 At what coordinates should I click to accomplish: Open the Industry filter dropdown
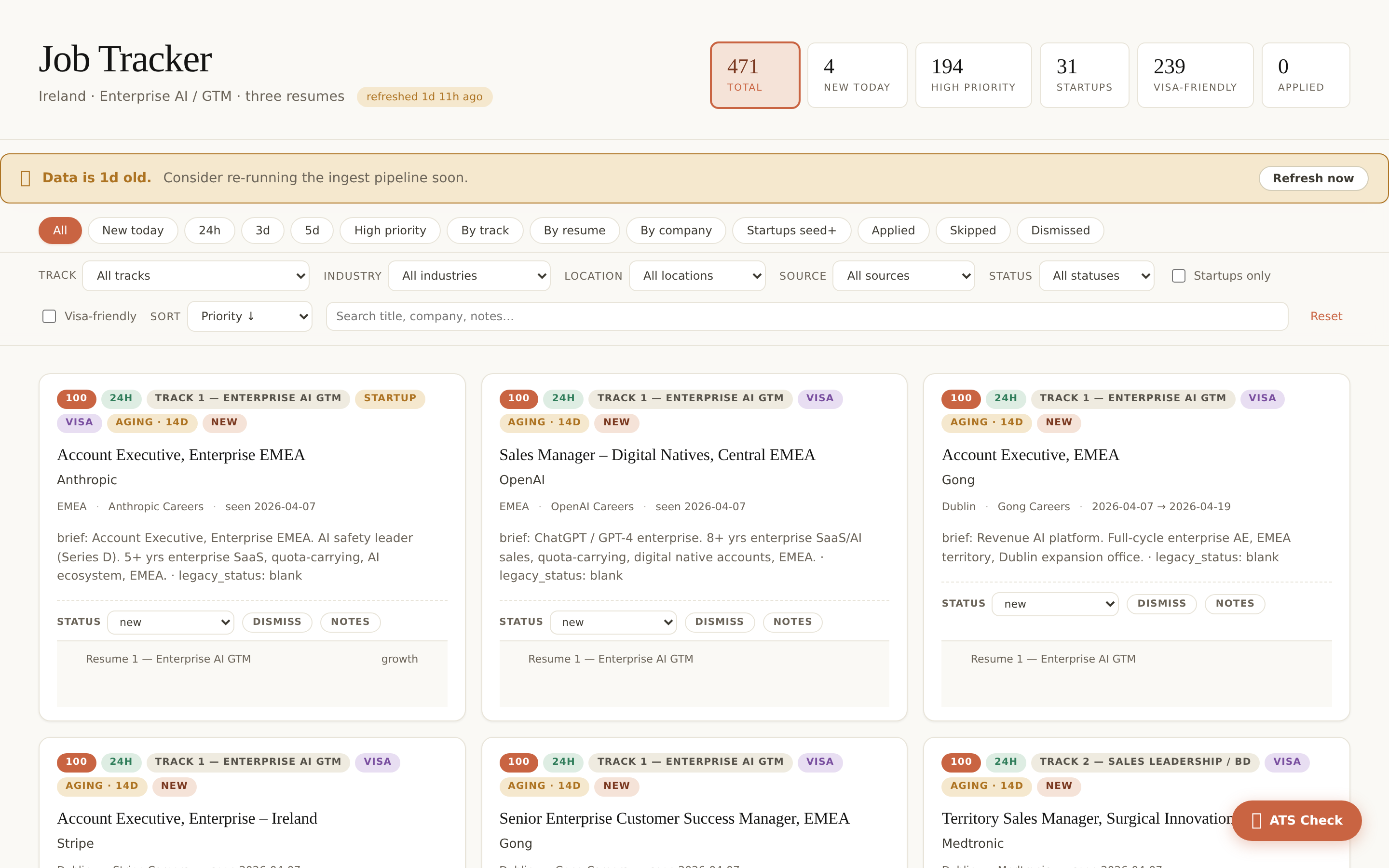(x=468, y=275)
